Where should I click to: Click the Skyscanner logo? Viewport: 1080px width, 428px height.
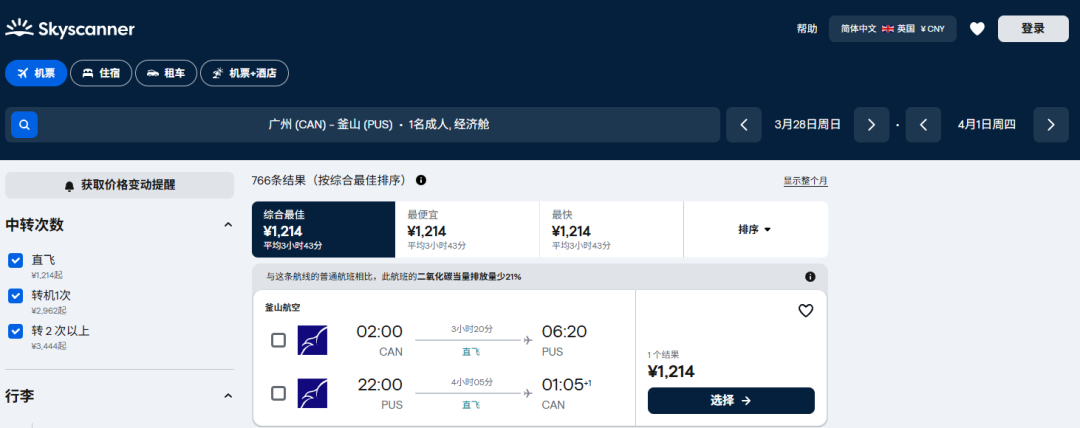pyautogui.click(x=70, y=29)
